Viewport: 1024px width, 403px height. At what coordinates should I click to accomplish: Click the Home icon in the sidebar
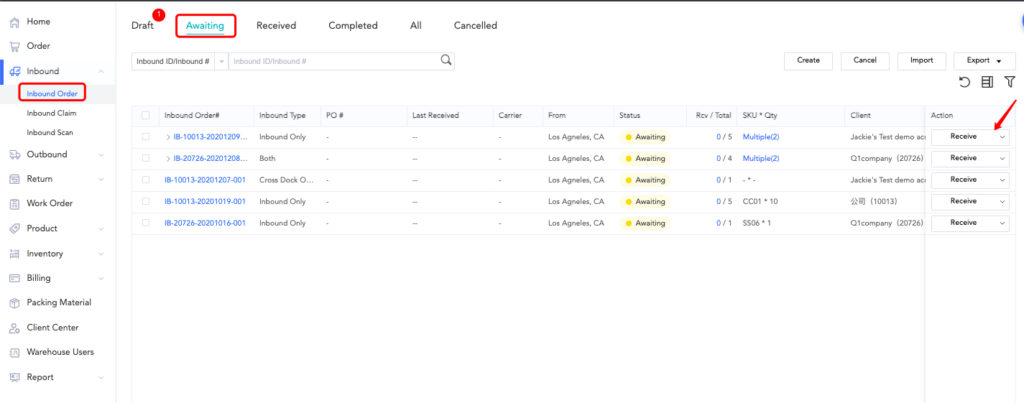[14, 22]
